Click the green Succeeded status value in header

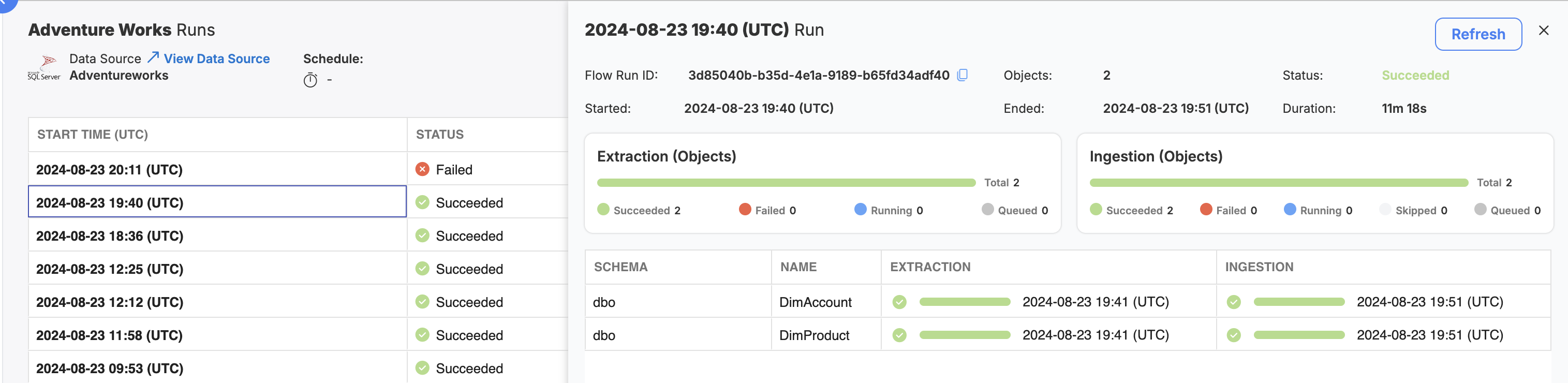[x=1415, y=75]
